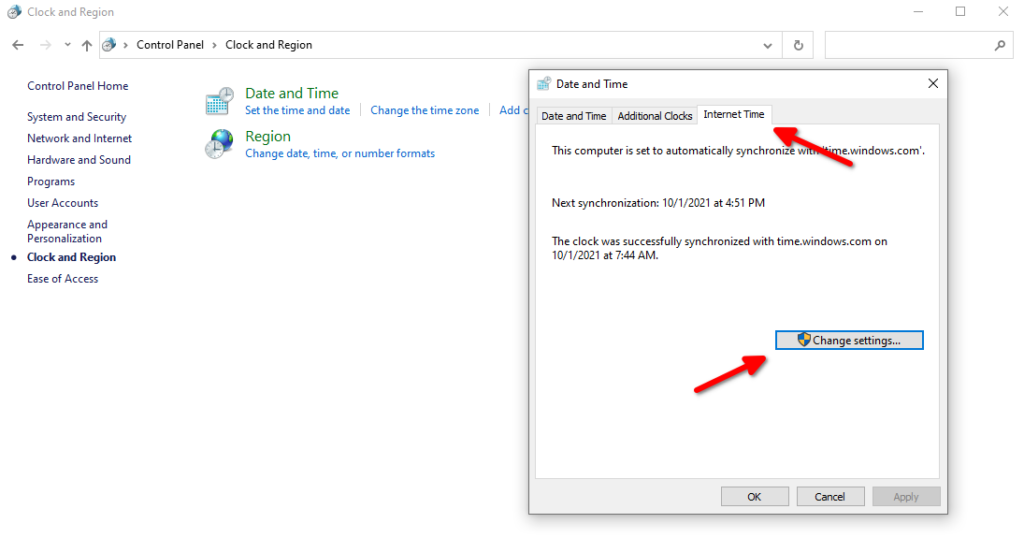Select the Internet Time tab
Viewport: 1024px width, 538px height.
(734, 114)
